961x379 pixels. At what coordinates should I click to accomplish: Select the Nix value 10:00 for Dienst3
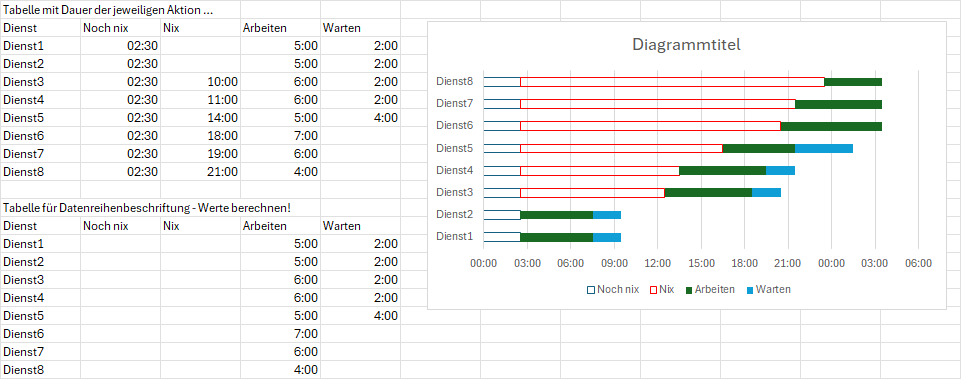click(x=200, y=82)
